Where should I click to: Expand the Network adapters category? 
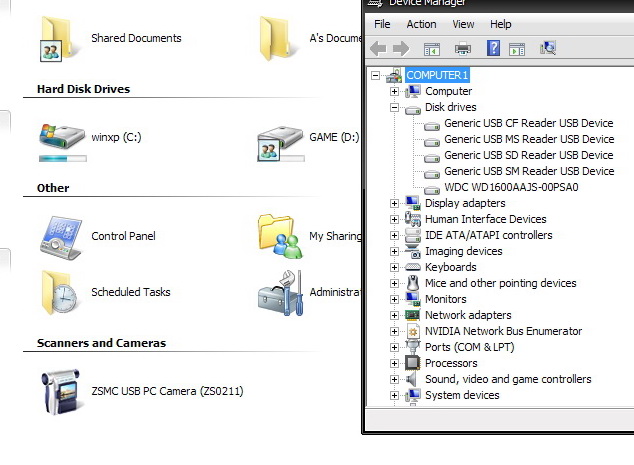(x=394, y=315)
